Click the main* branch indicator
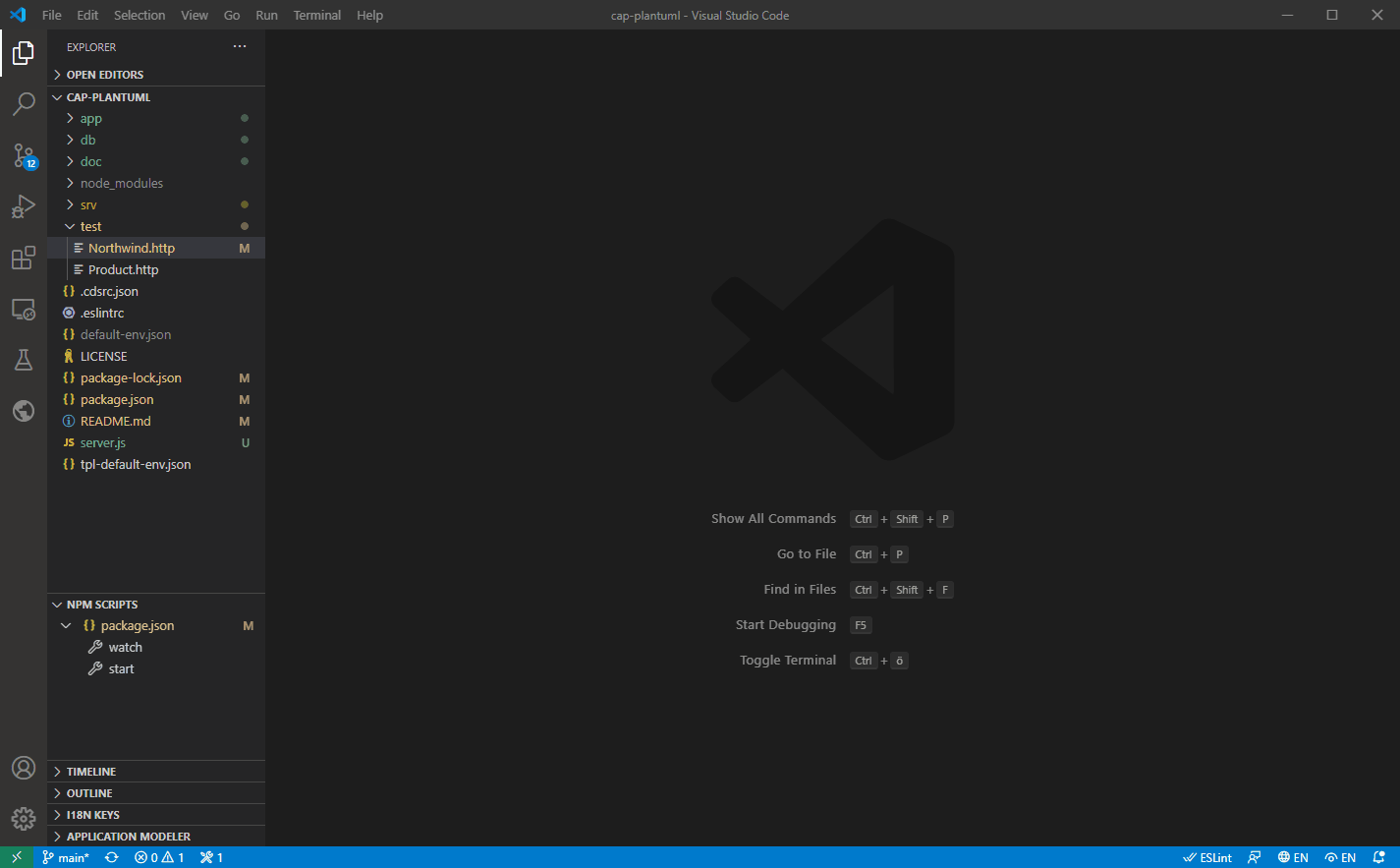The width and height of the screenshot is (1400, 868). click(66, 857)
